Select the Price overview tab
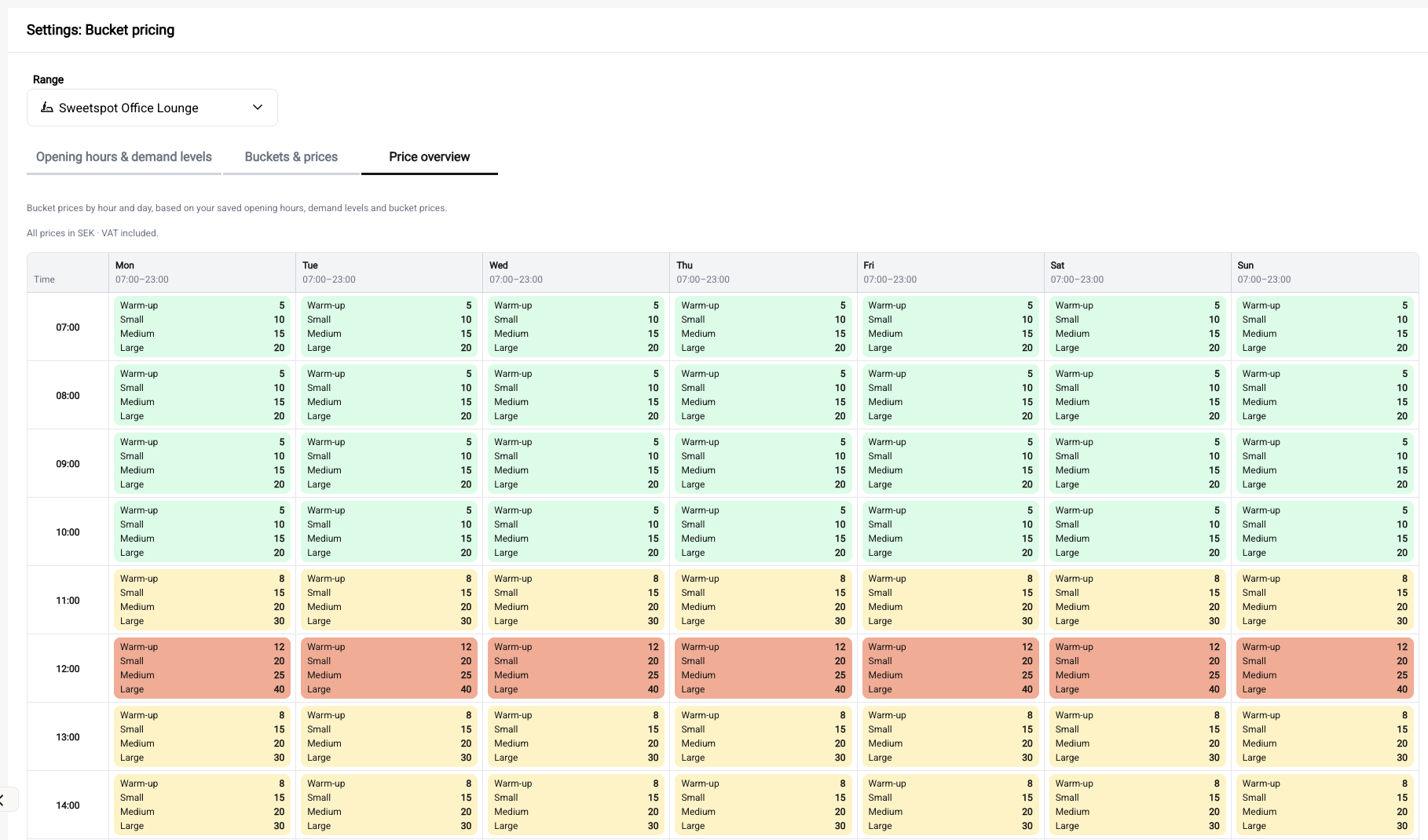The width and height of the screenshot is (1428, 840). (430, 157)
